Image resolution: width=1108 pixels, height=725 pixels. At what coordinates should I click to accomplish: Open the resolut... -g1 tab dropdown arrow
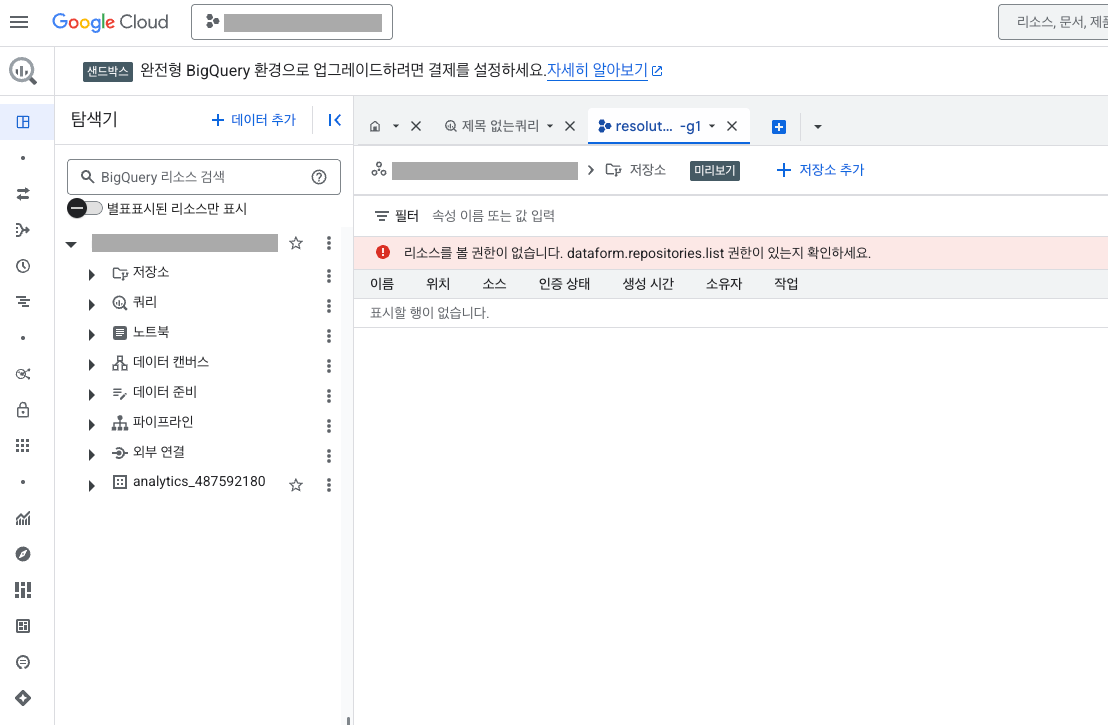coord(712,126)
